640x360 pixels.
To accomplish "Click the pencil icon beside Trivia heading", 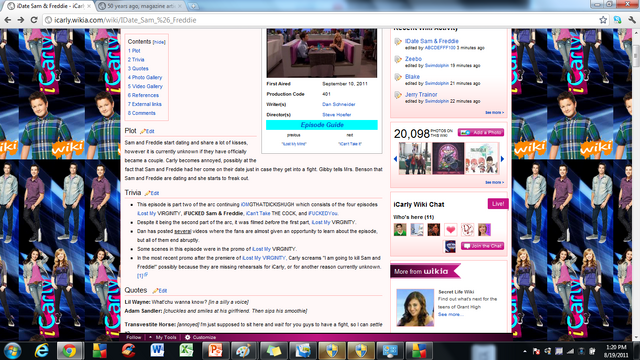I will pos(147,193).
